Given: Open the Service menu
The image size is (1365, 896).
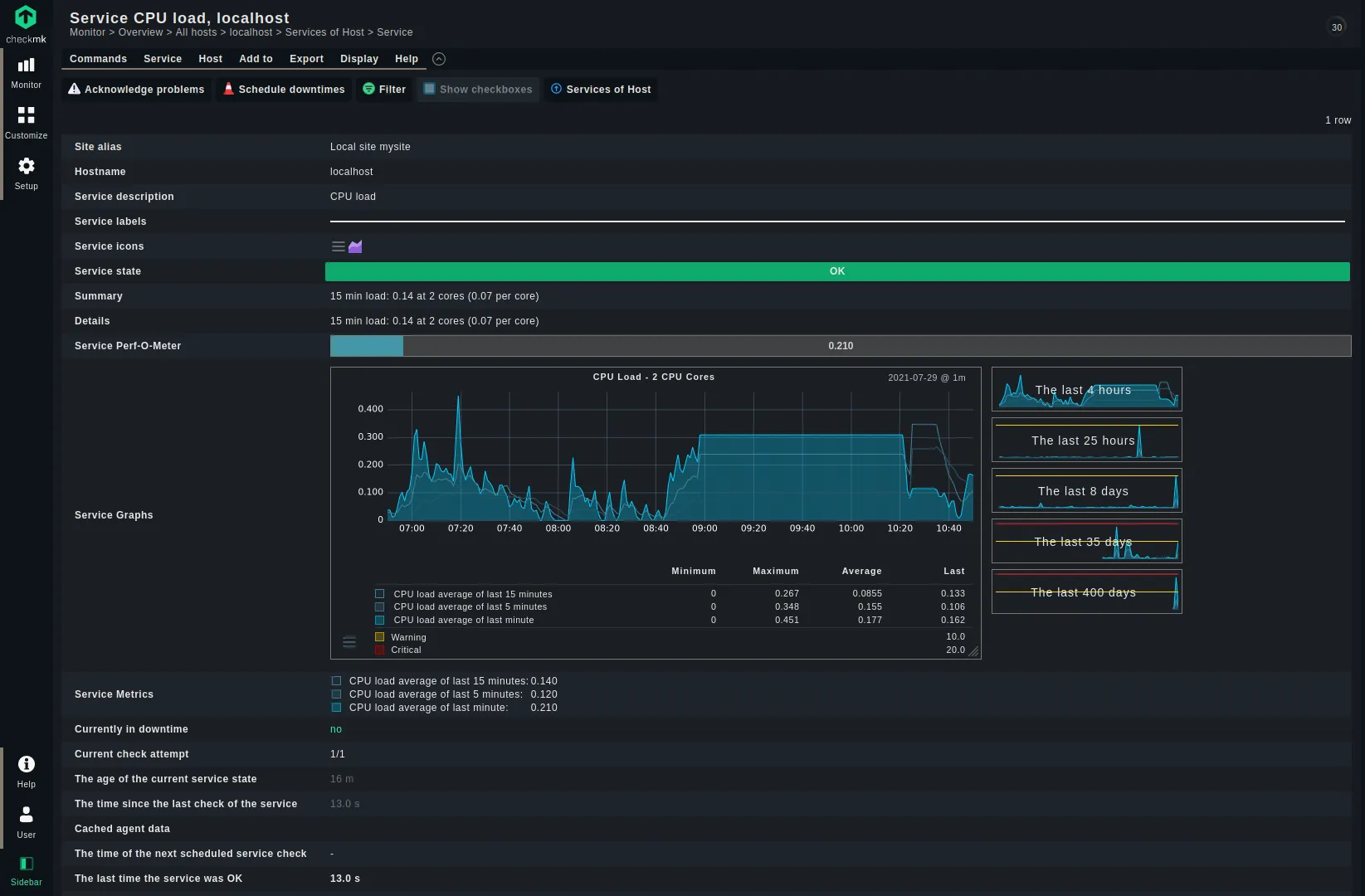Looking at the screenshot, I should click(163, 59).
